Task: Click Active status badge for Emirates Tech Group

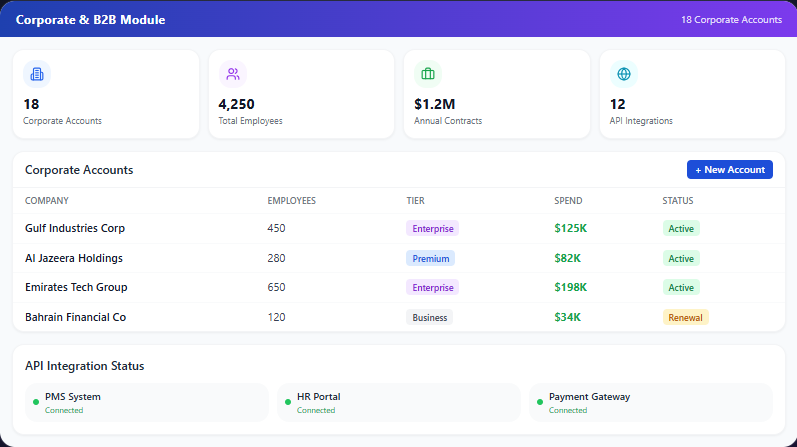Action: (x=681, y=287)
